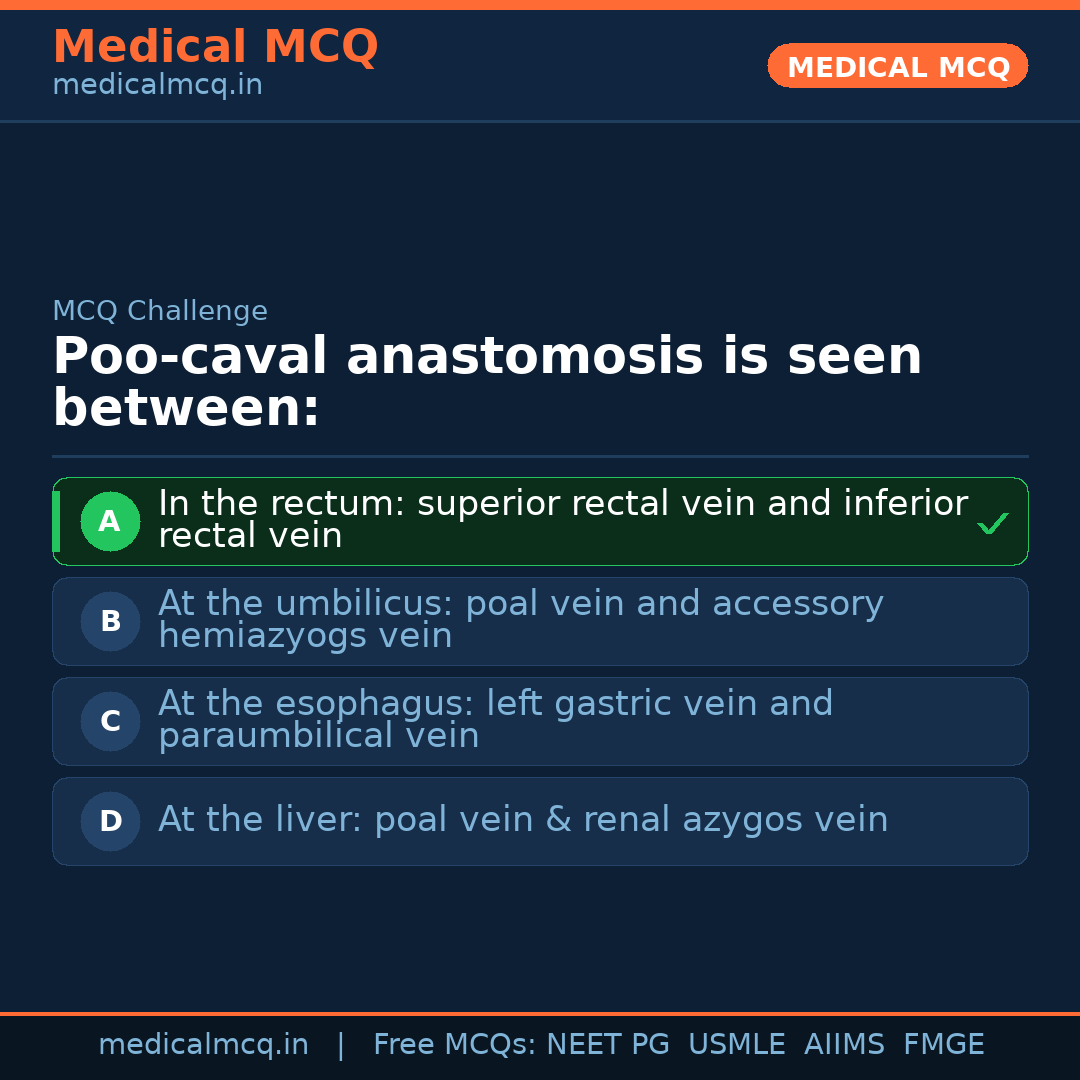The width and height of the screenshot is (1080, 1080).
Task: Choose the letter D option circle
Action: (110, 821)
